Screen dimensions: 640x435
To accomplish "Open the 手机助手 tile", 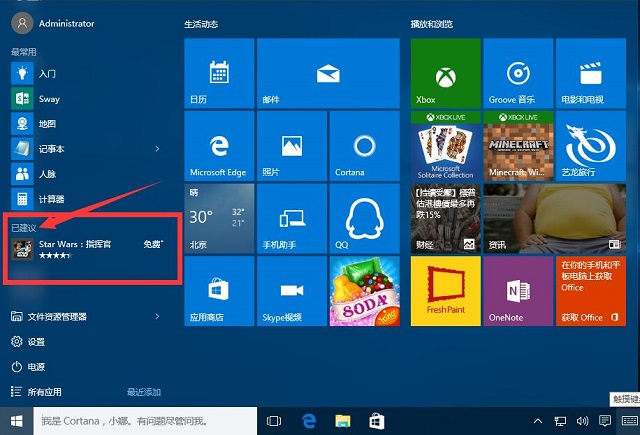I will (292, 219).
